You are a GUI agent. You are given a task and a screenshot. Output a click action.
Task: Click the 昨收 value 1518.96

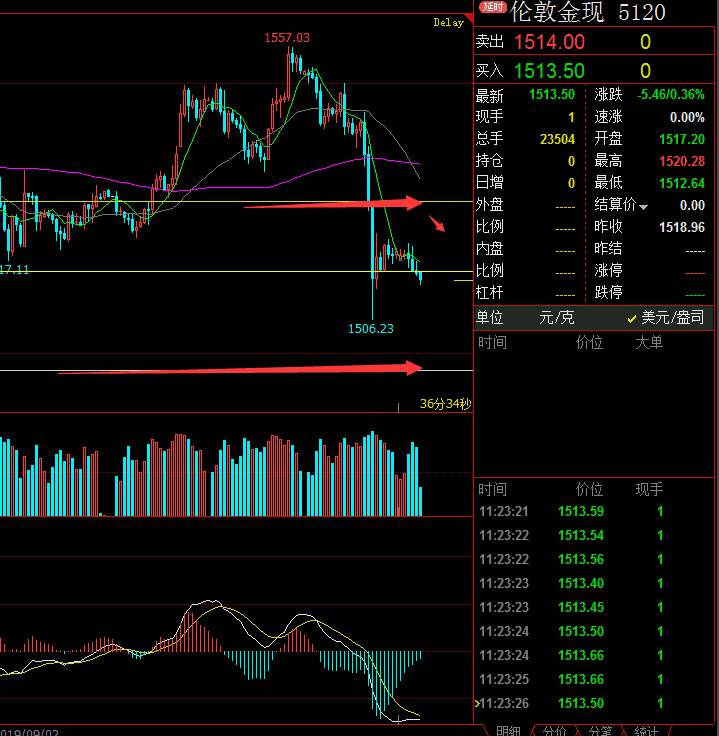point(682,227)
